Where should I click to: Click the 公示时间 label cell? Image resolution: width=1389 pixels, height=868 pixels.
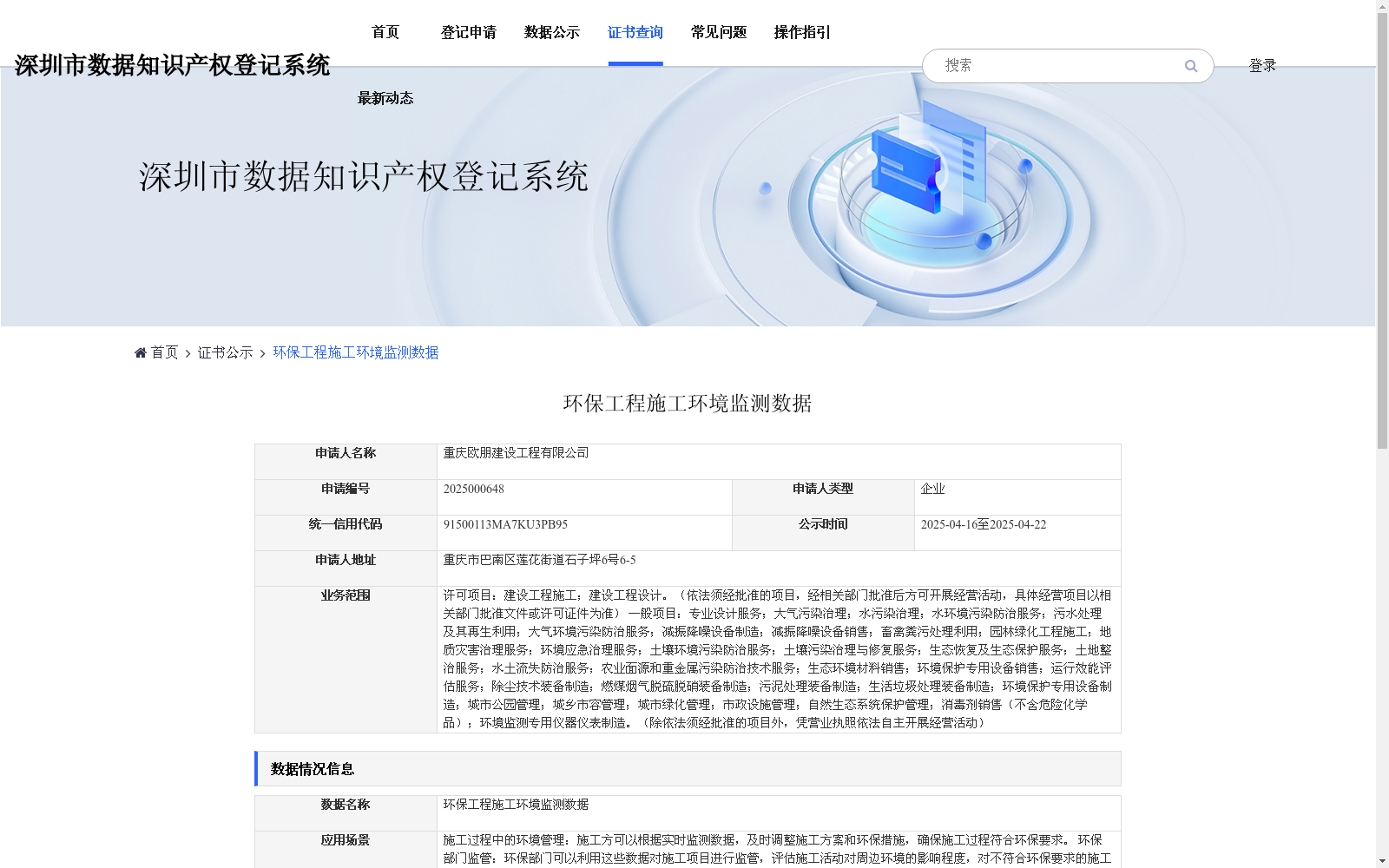coord(823,533)
